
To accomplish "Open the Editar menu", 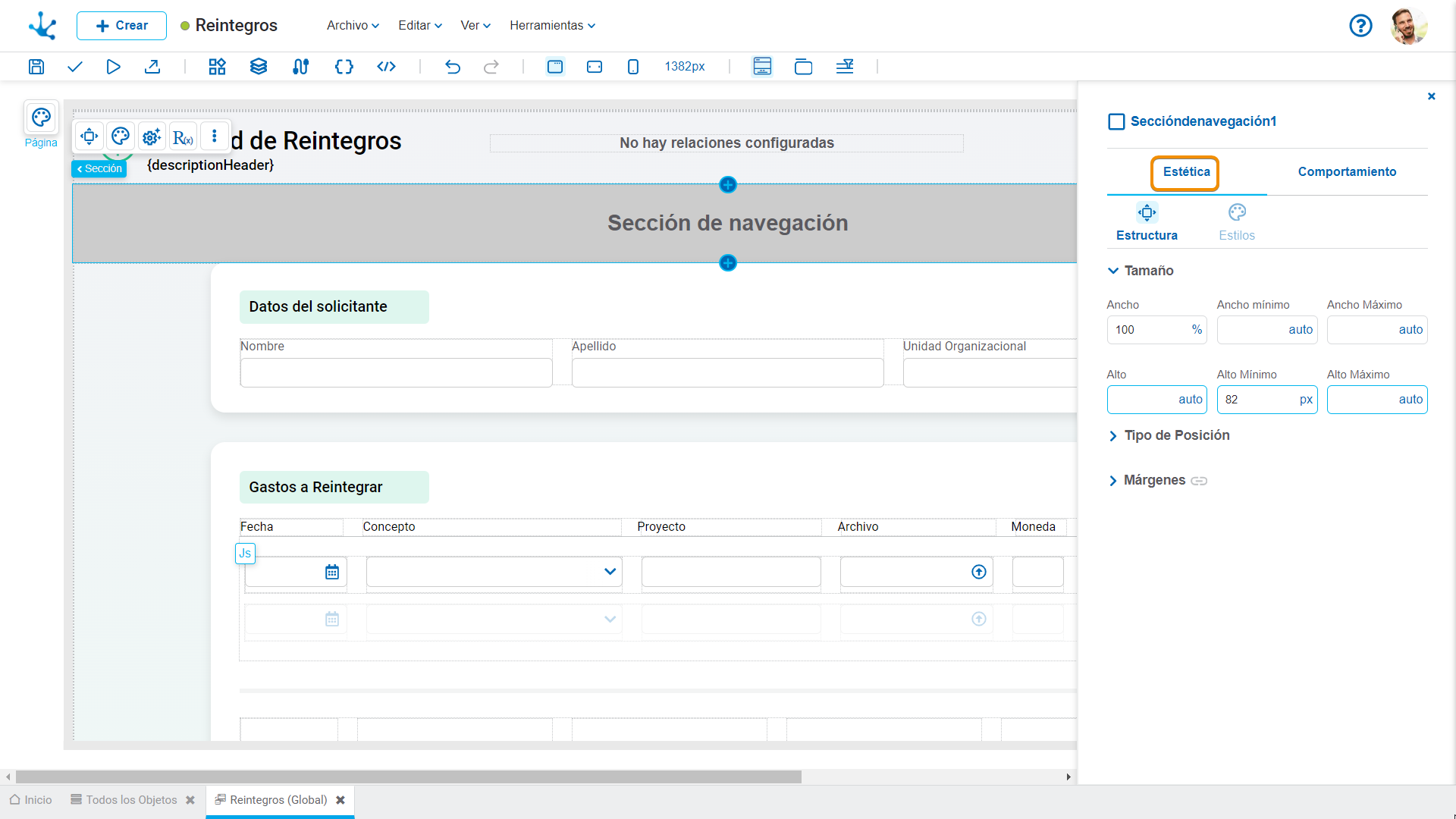I will 420,26.
